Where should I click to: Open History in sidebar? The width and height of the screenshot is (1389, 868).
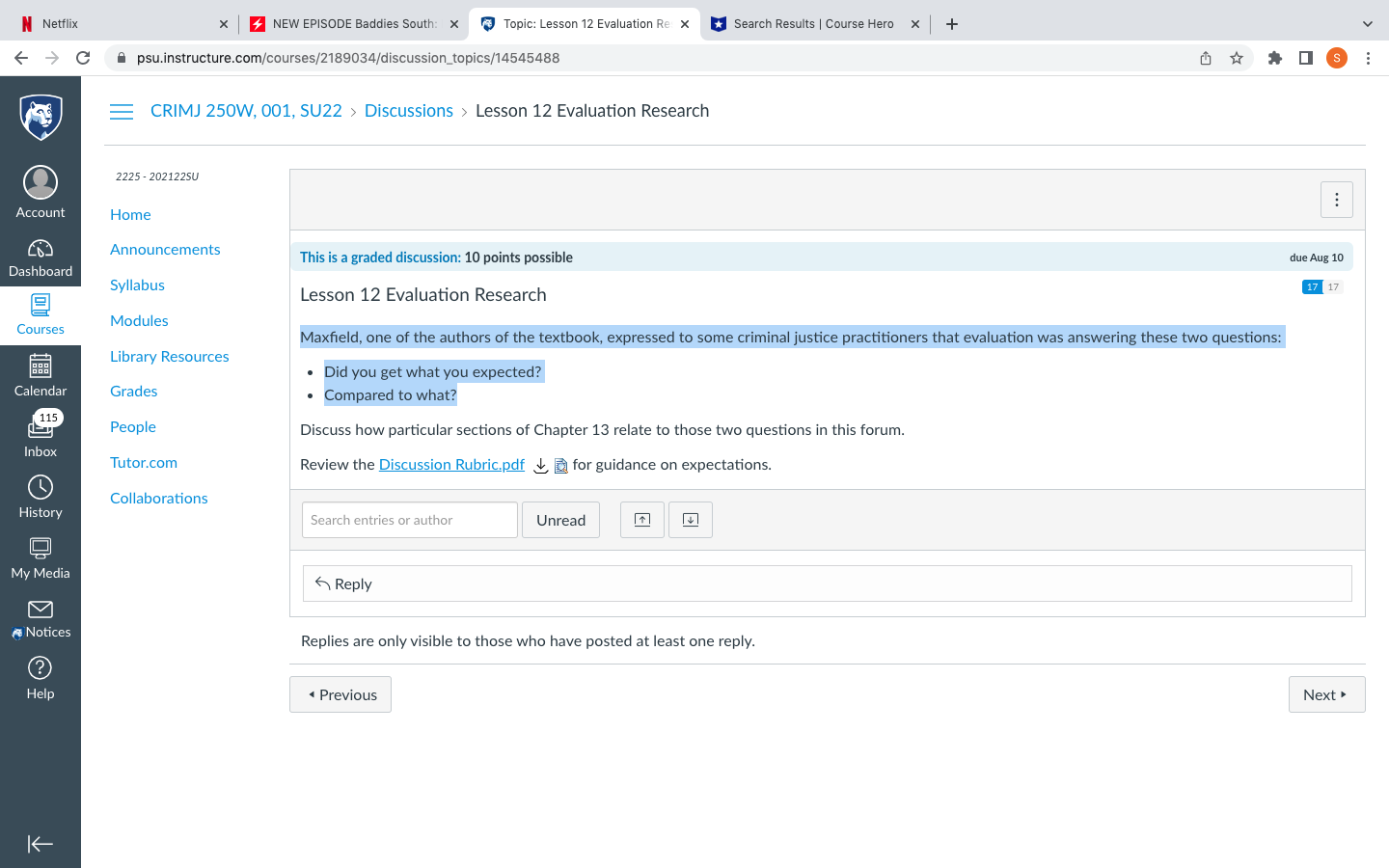(41, 497)
